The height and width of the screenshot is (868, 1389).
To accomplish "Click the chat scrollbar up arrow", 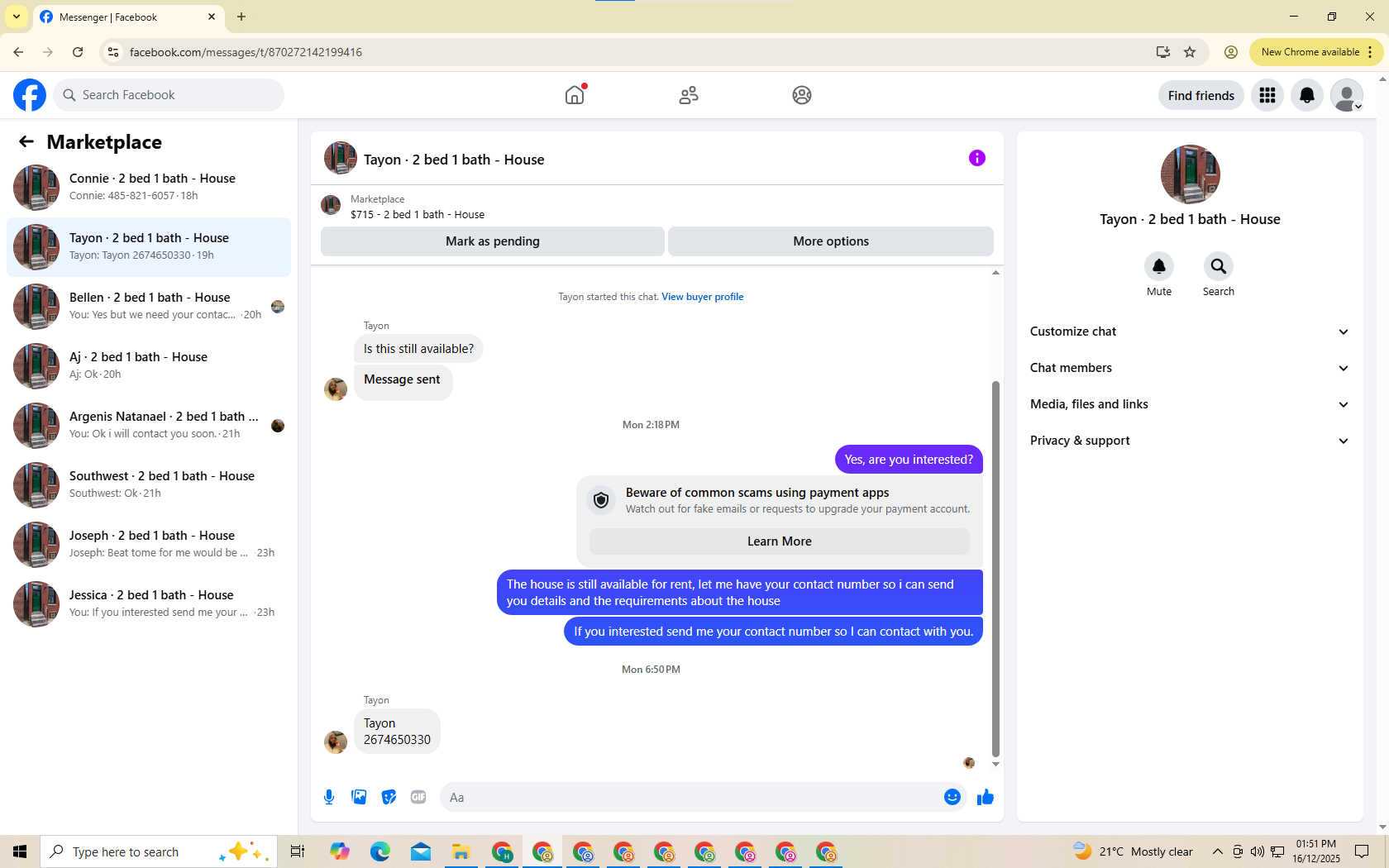I will pyautogui.click(x=995, y=273).
